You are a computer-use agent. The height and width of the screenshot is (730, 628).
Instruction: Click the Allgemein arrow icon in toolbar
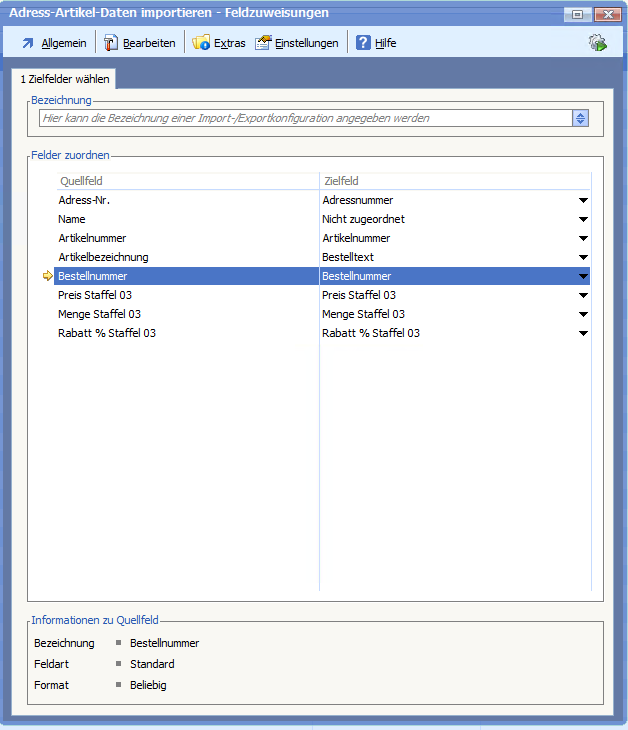coord(28,43)
